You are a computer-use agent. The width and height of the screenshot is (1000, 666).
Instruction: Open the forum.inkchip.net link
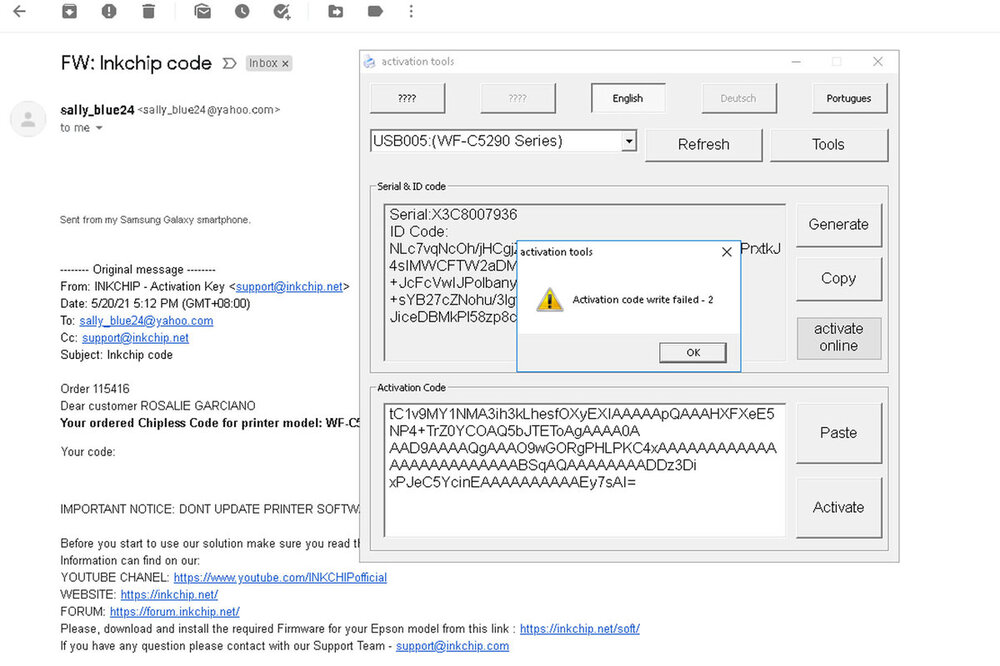tap(174, 612)
